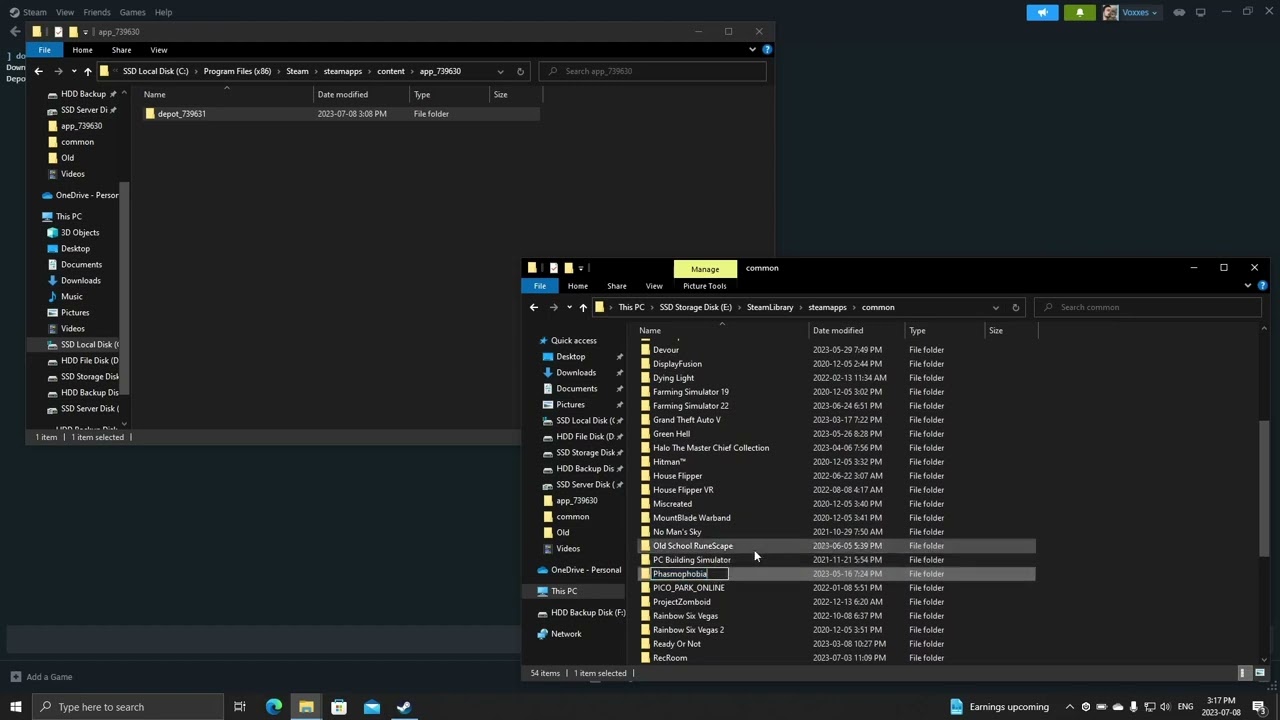Switch Steam to Big Picture mode icon
The image size is (1280, 720).
1200,12
